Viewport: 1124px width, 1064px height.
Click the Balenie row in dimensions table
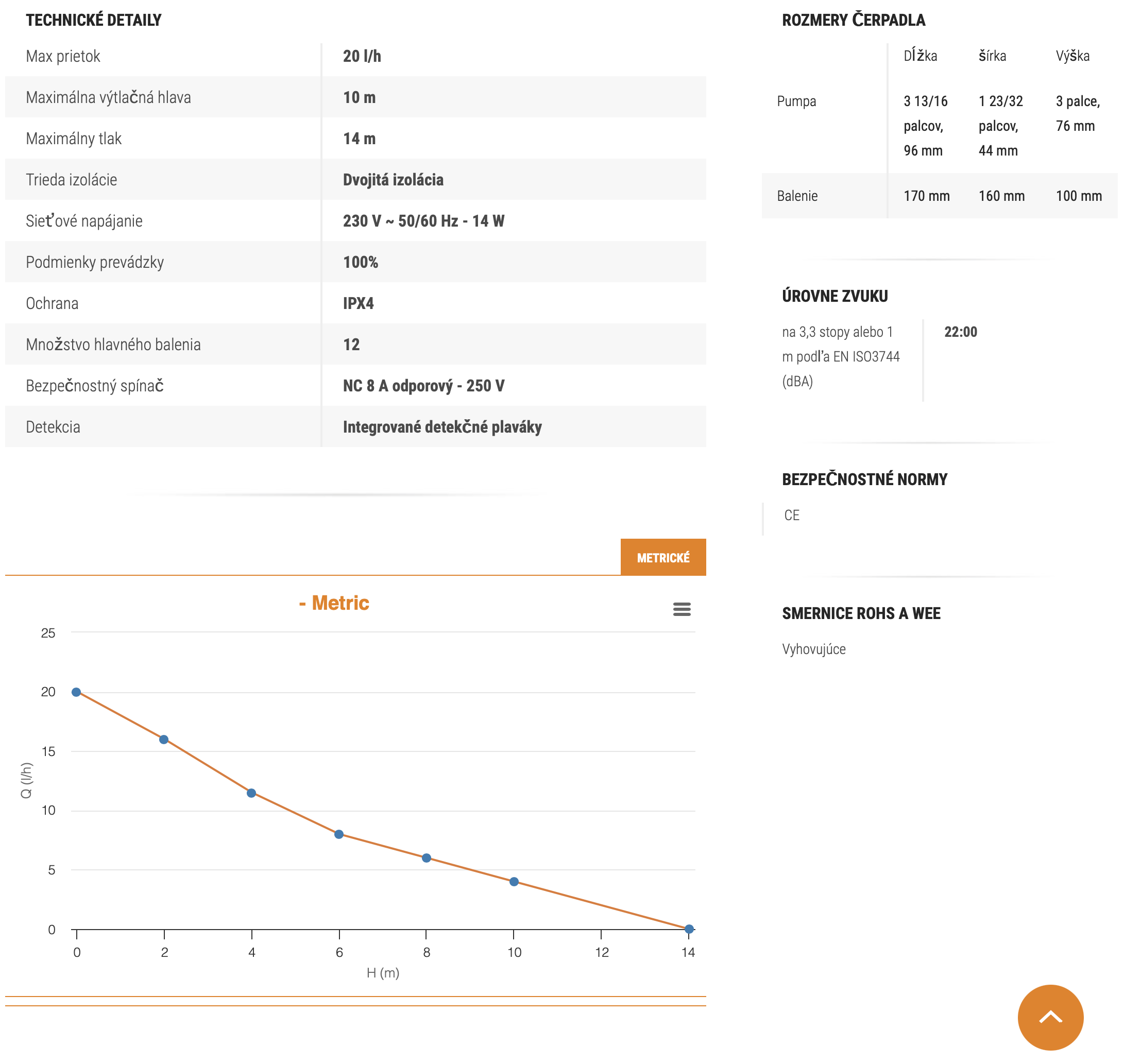pos(797,196)
